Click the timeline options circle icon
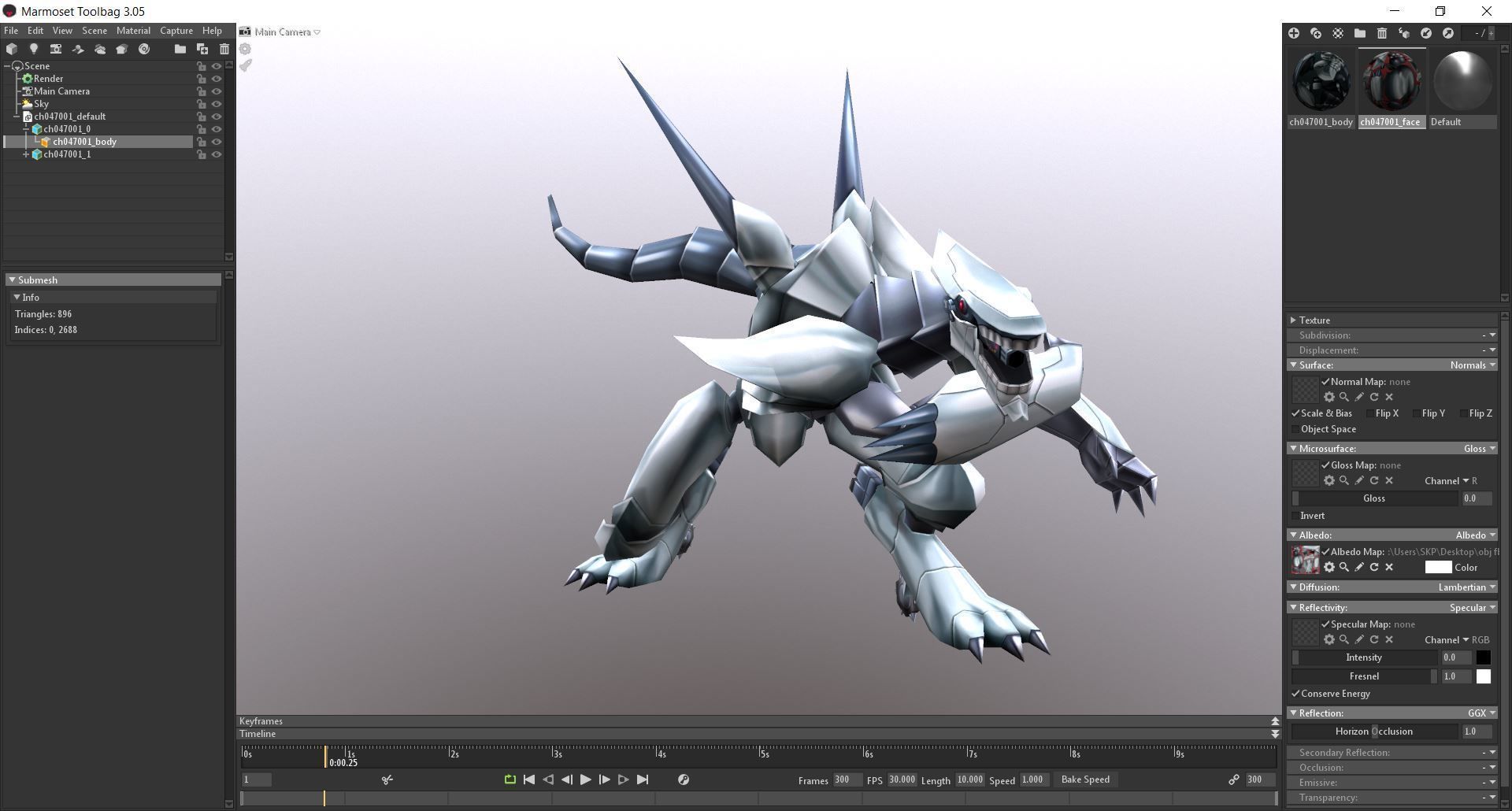The height and width of the screenshot is (811, 1512). (684, 780)
